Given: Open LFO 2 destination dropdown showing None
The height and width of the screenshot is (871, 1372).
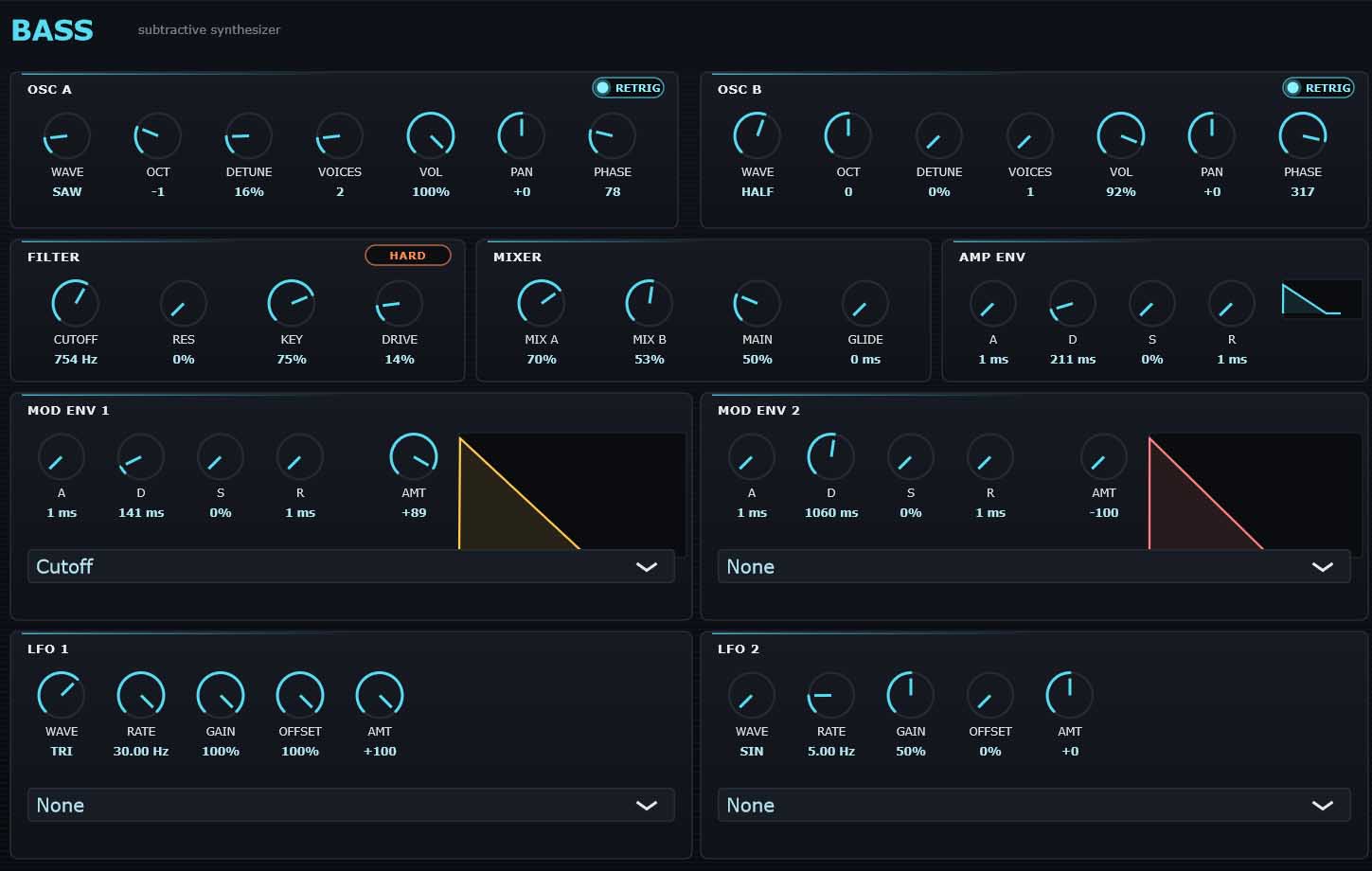Looking at the screenshot, I should point(1034,805).
